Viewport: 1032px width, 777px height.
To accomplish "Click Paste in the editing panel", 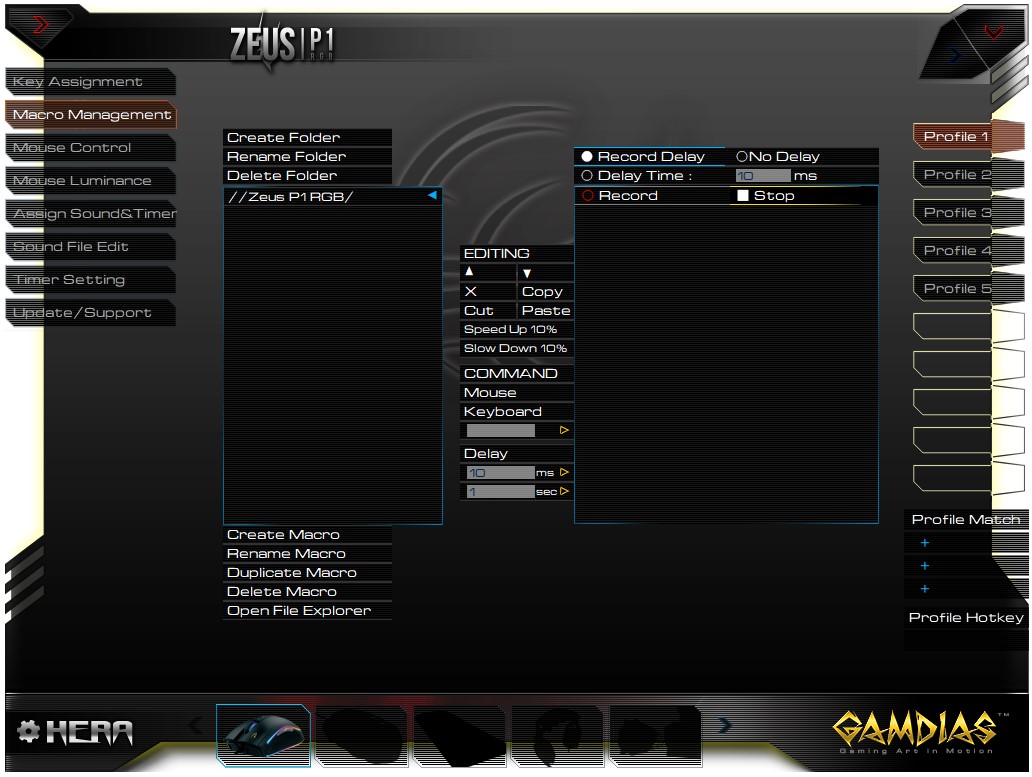I will tap(546, 311).
